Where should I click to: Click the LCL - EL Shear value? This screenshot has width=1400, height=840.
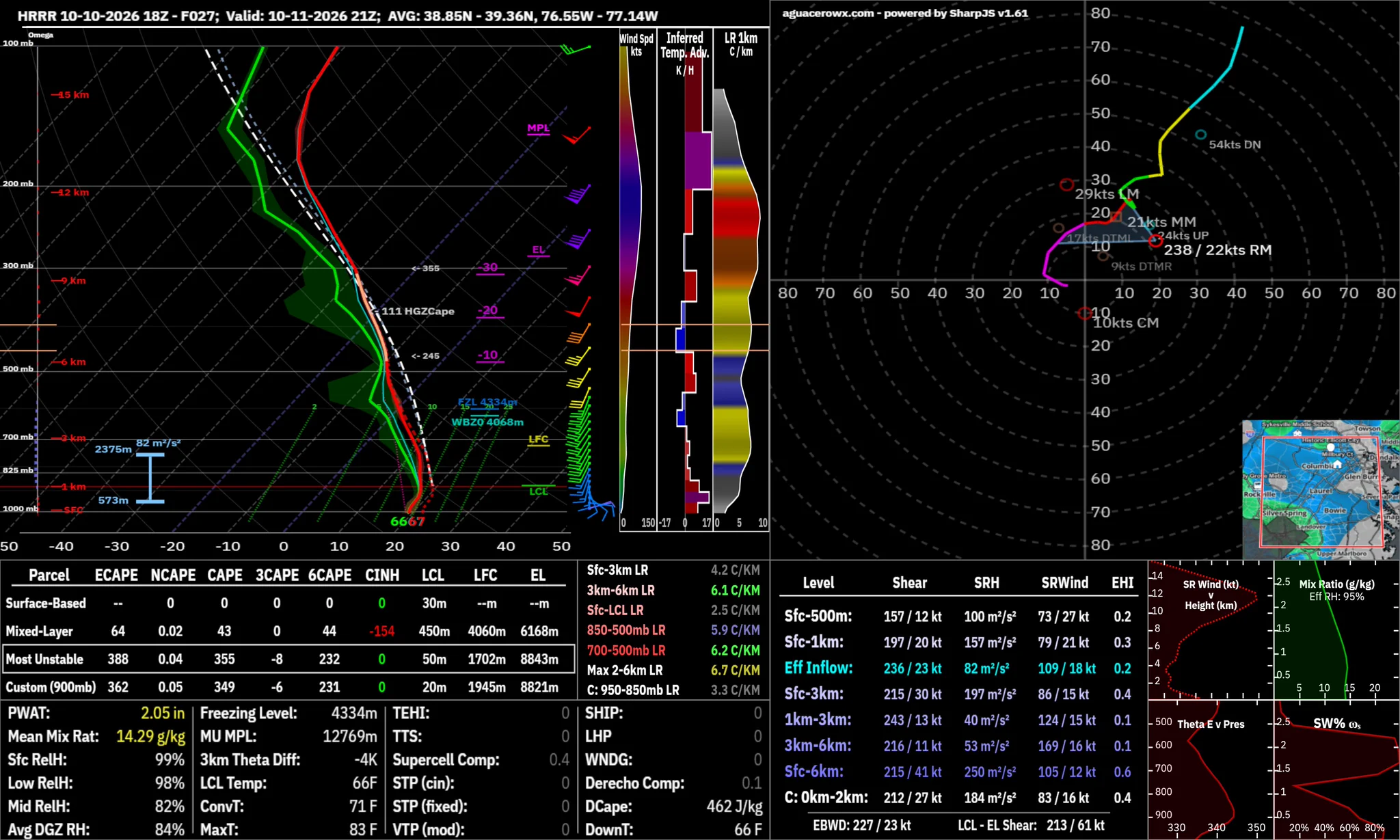(1075, 825)
